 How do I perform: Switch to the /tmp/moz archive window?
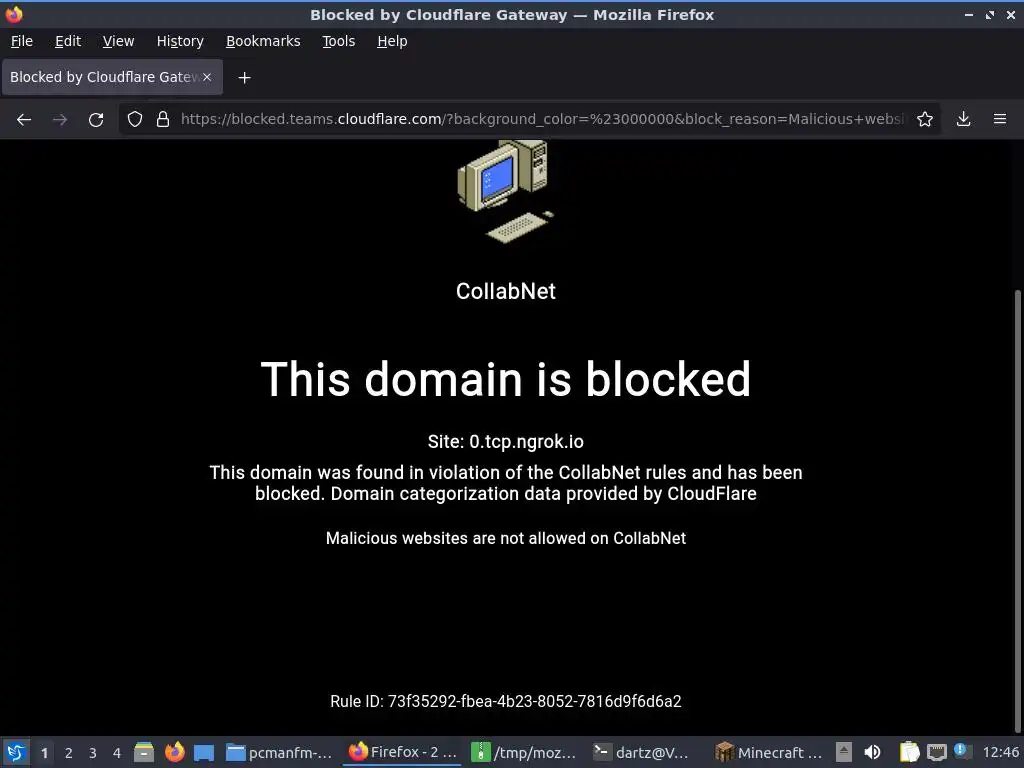pos(524,752)
